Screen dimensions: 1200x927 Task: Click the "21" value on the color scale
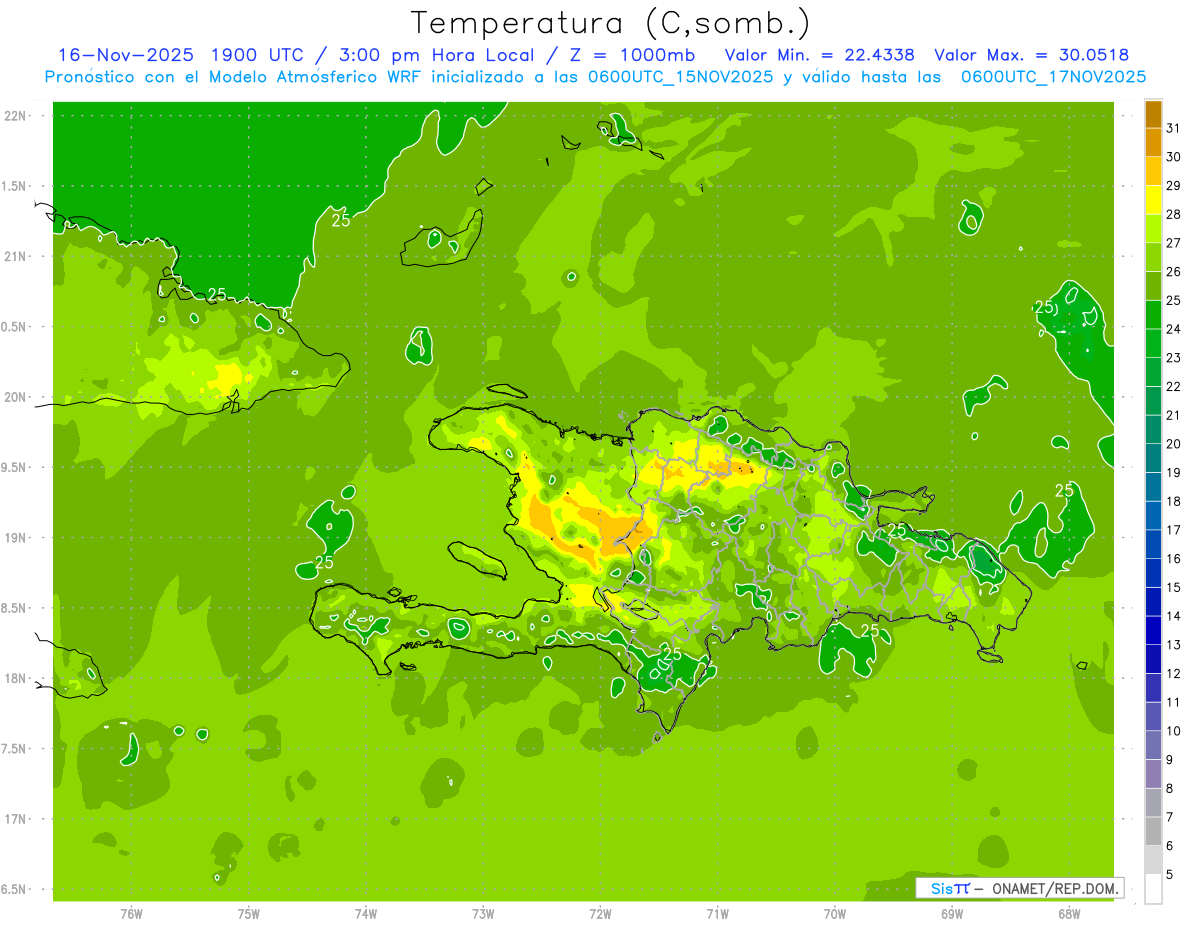point(1174,415)
